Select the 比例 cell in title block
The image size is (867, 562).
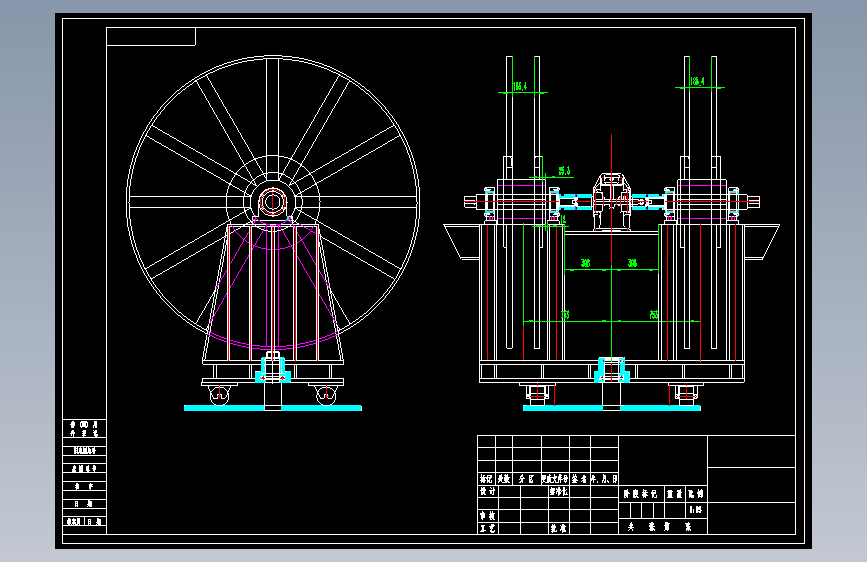[696, 493]
